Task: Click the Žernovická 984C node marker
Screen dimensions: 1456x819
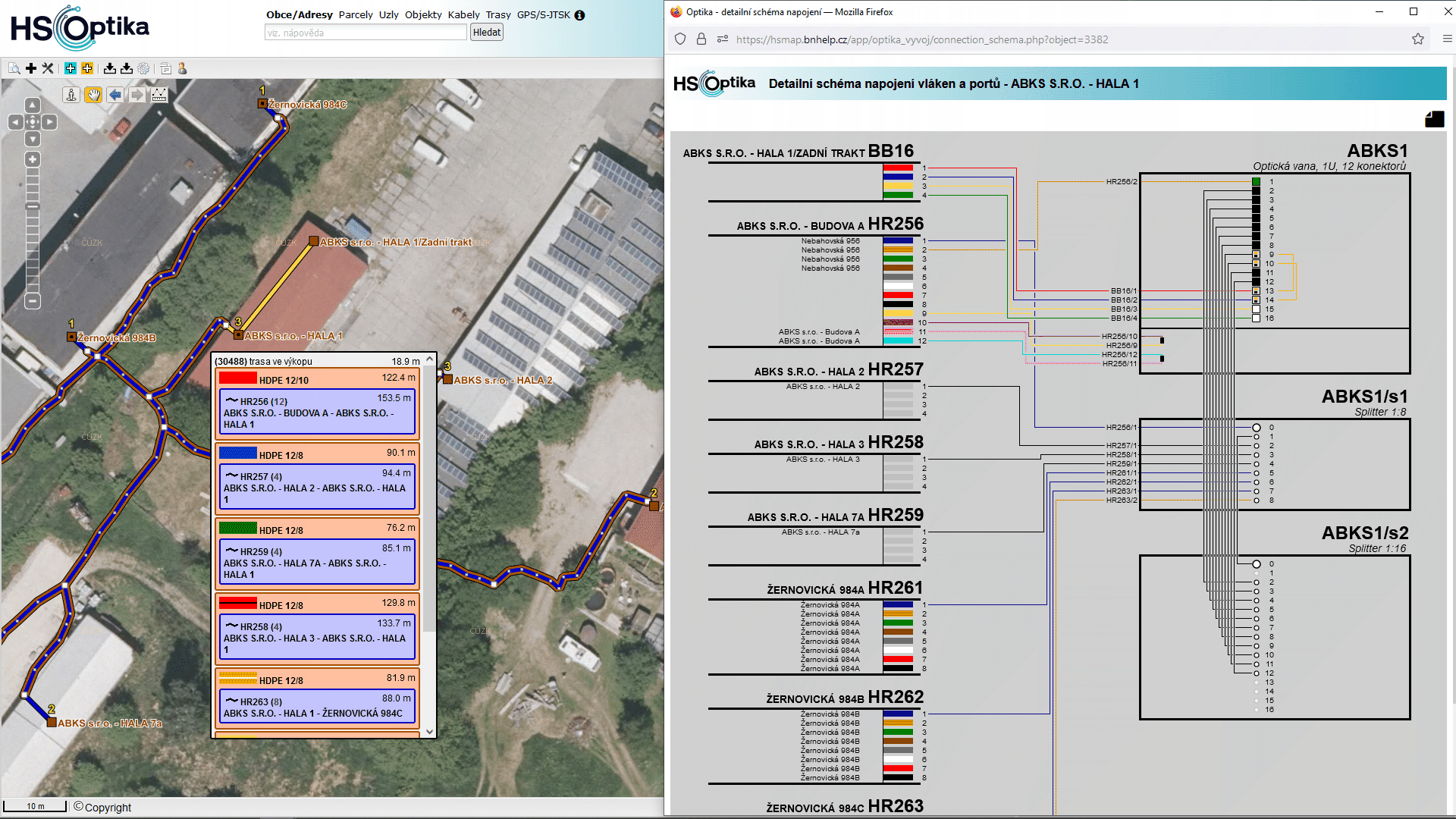Action: [x=262, y=104]
